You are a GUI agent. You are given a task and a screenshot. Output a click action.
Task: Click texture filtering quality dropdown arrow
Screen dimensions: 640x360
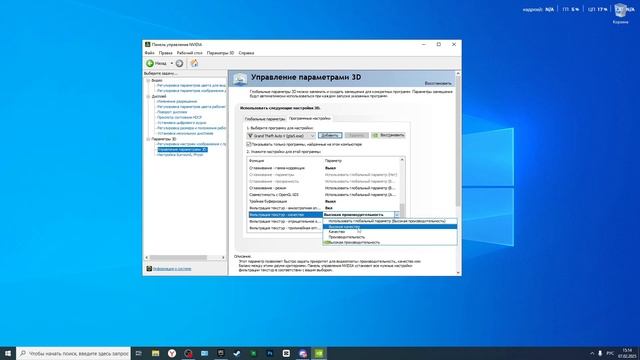[x=396, y=215]
